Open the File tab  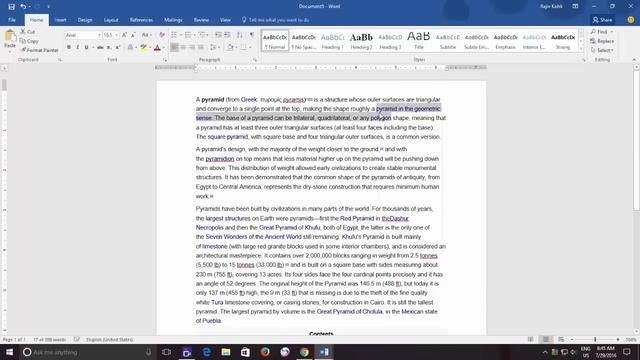click(x=12, y=20)
